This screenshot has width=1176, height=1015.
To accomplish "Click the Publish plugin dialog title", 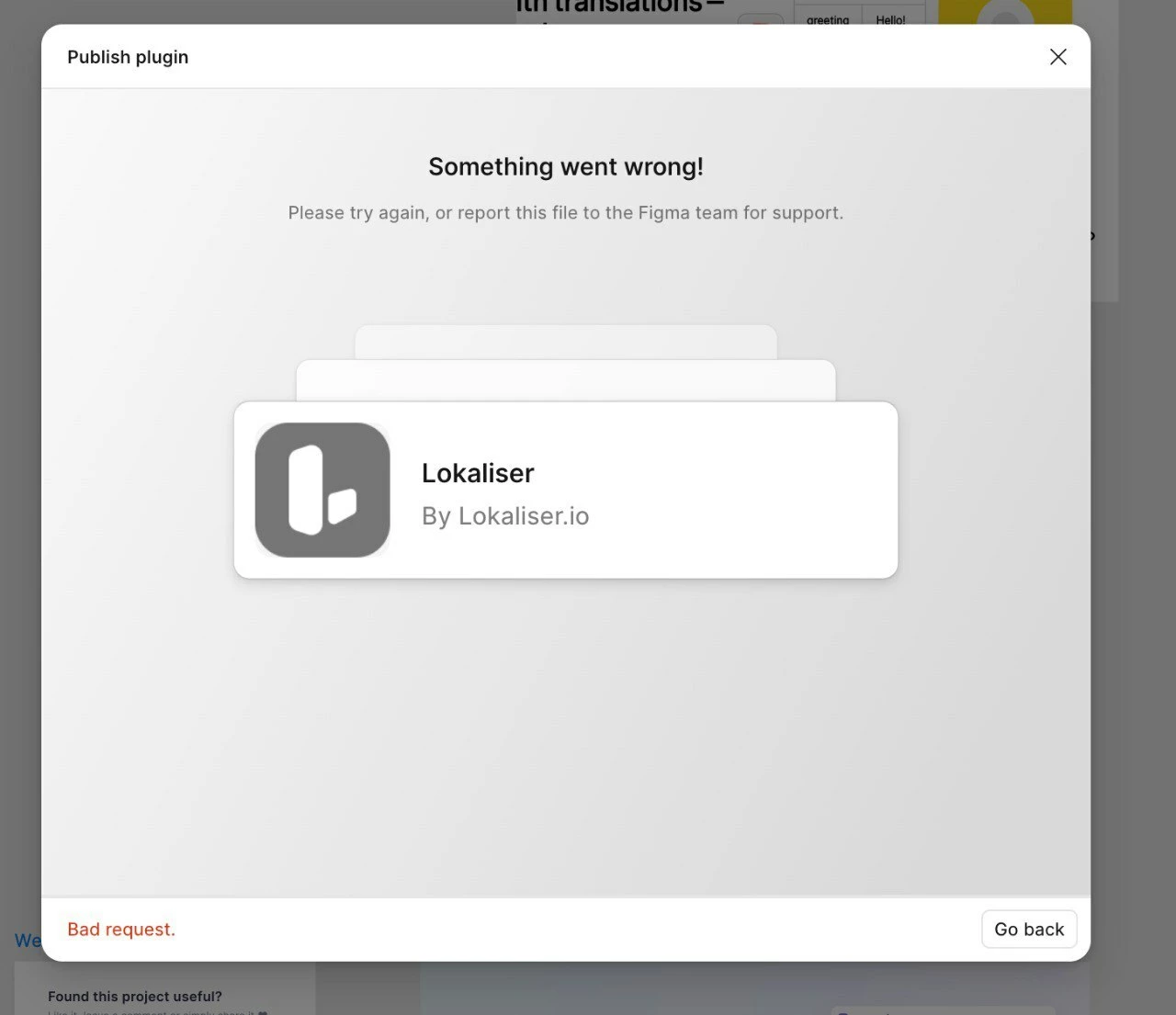I will (128, 57).
